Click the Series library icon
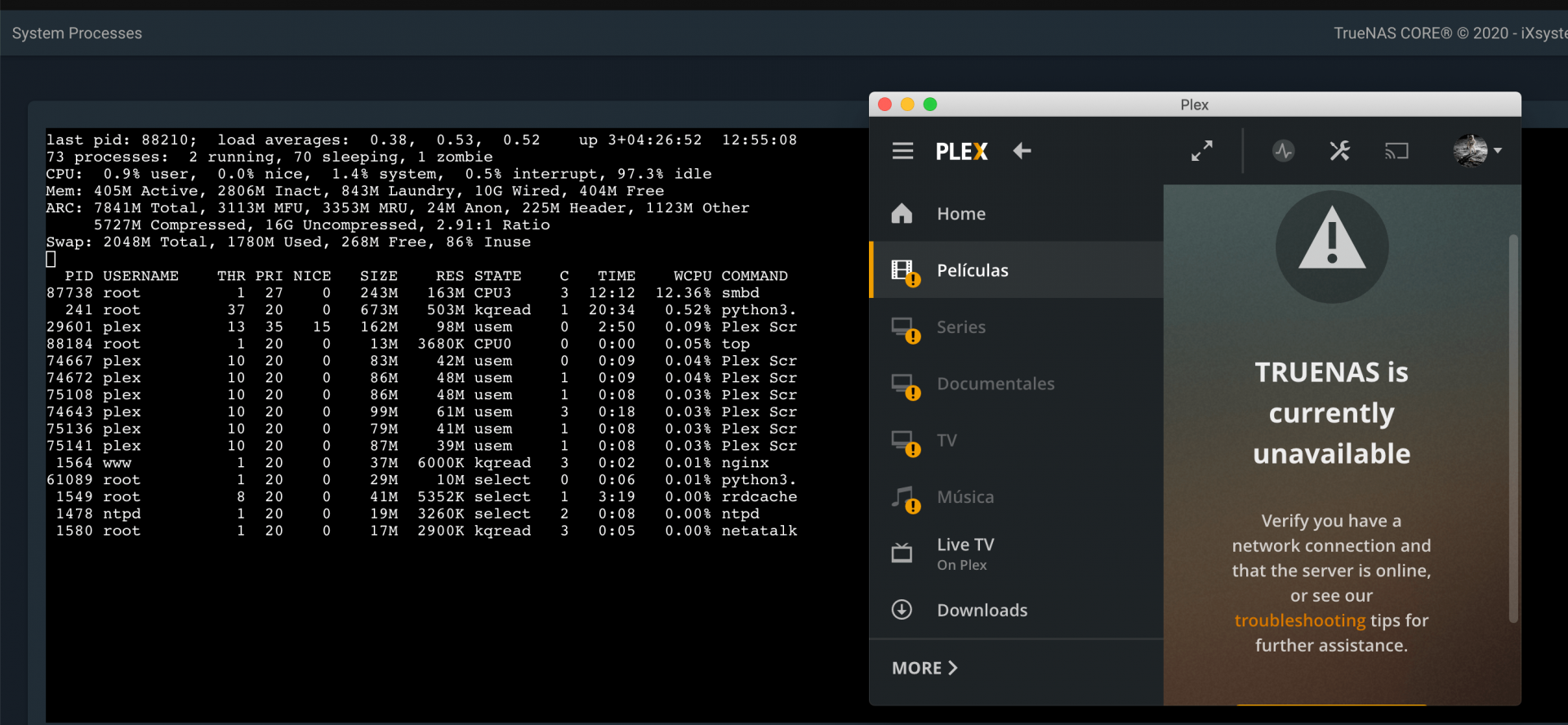 [x=904, y=329]
